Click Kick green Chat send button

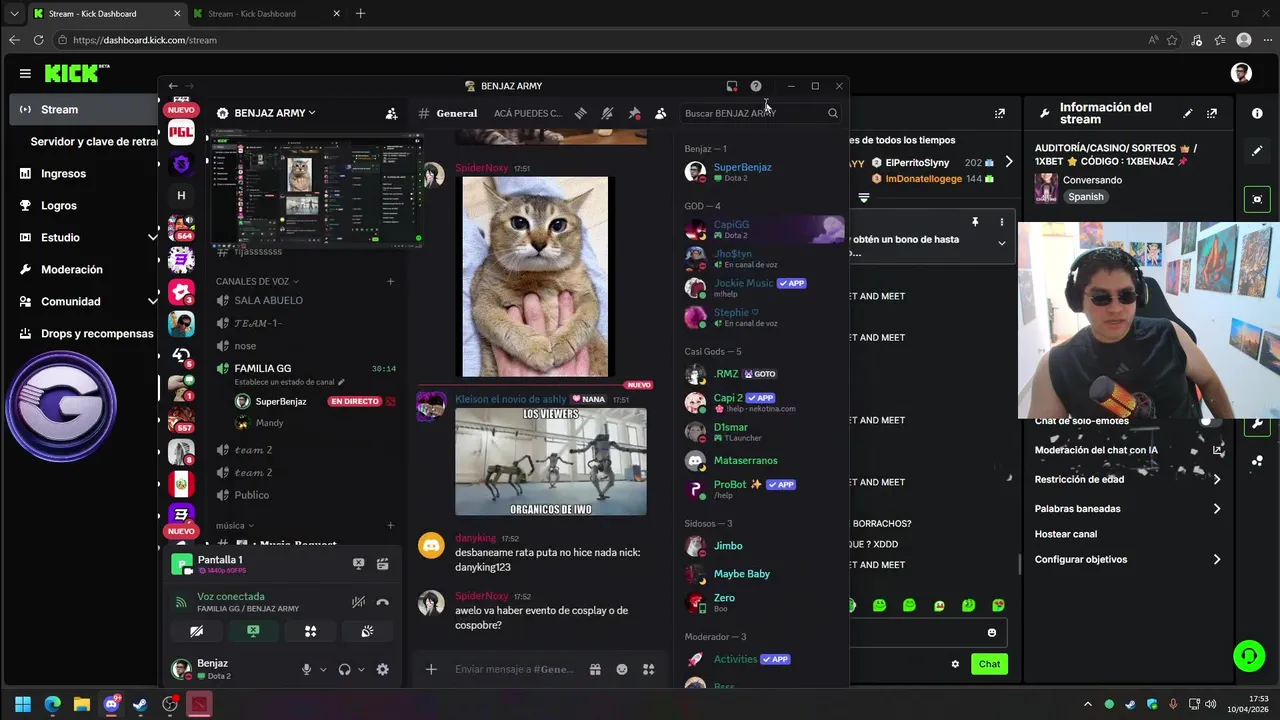pyautogui.click(x=989, y=664)
